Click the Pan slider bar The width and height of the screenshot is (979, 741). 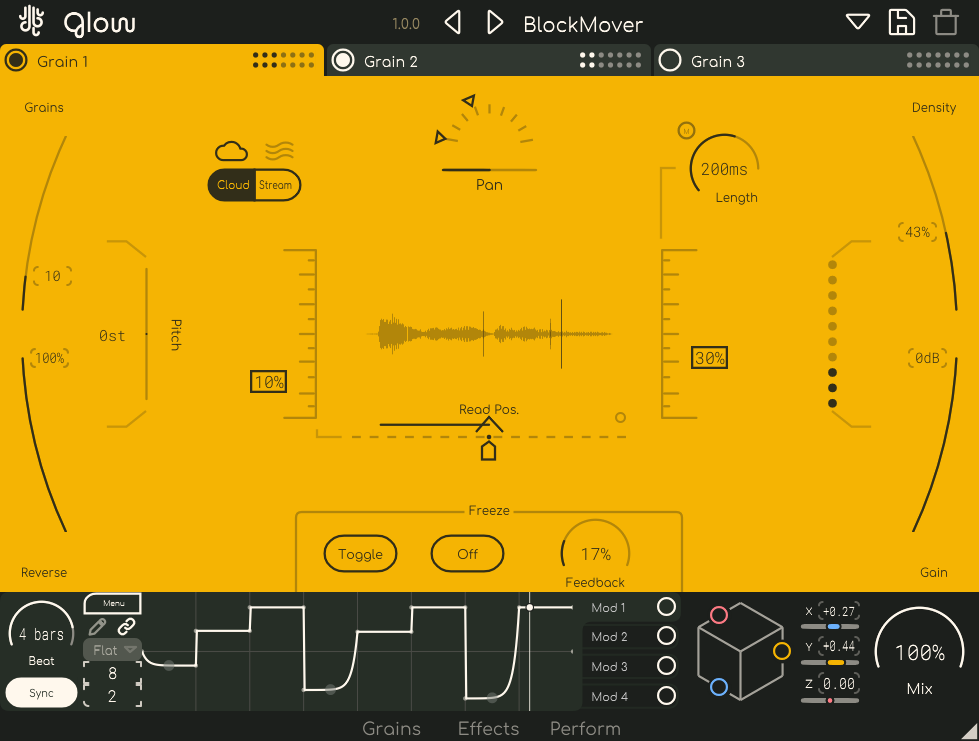click(x=489, y=170)
